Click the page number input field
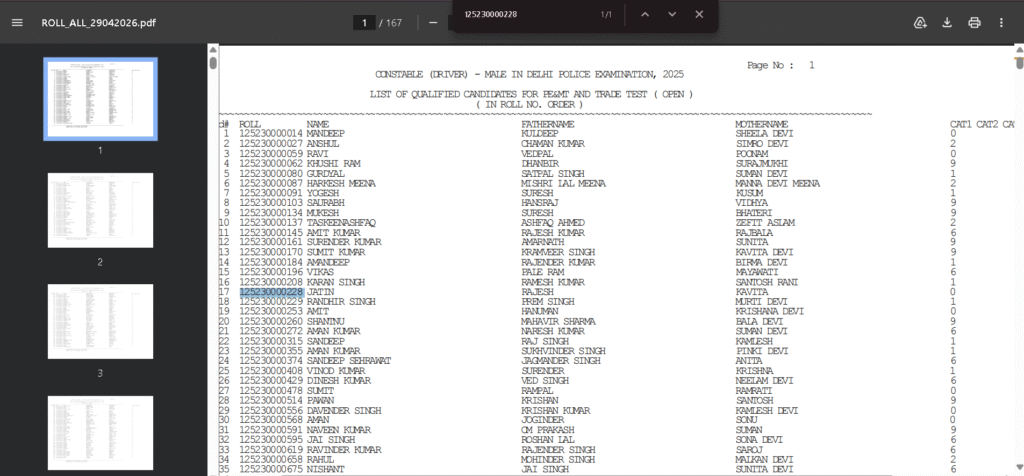Image resolution: width=1024 pixels, height=476 pixels. 367,22
